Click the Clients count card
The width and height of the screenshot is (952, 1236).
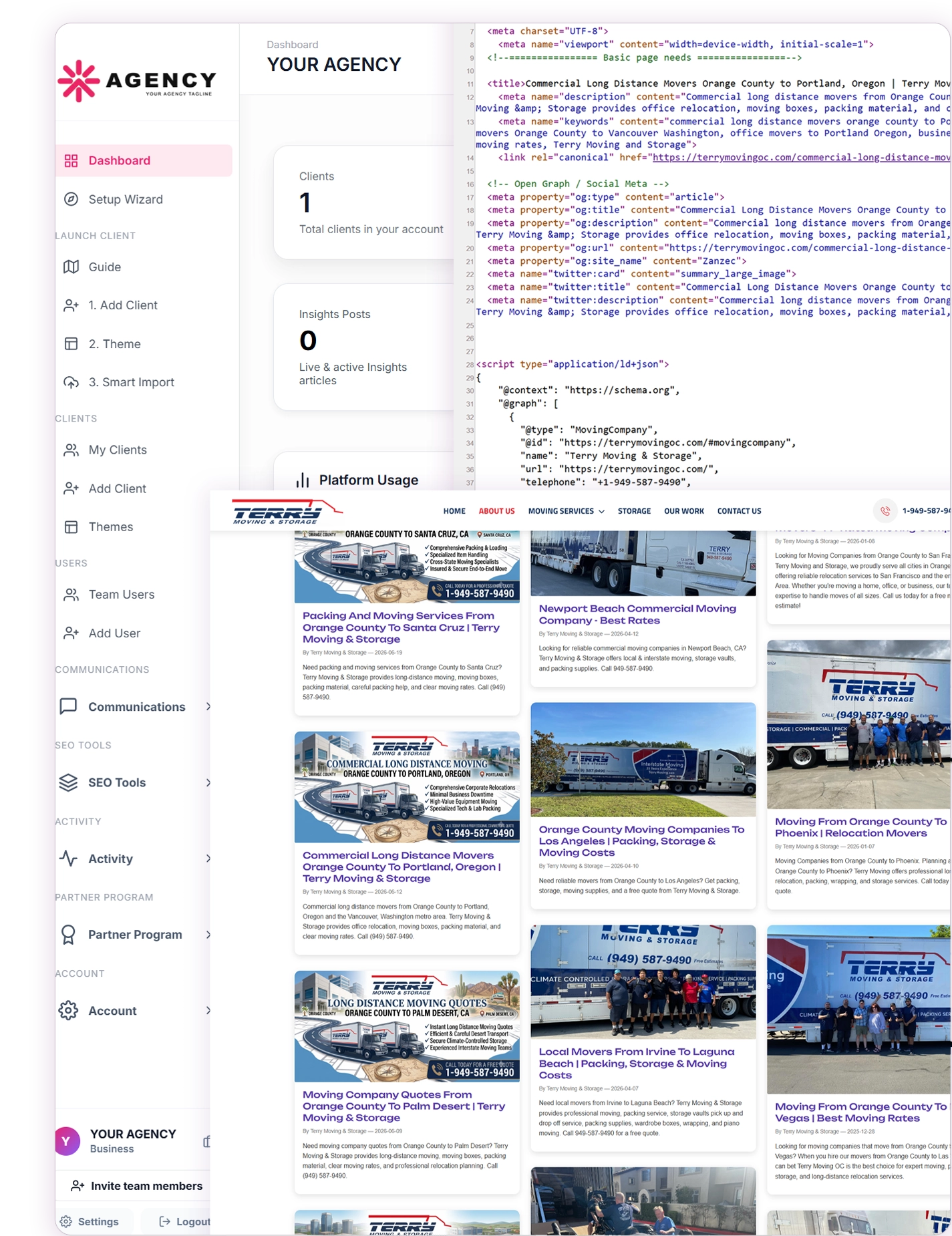[364, 202]
